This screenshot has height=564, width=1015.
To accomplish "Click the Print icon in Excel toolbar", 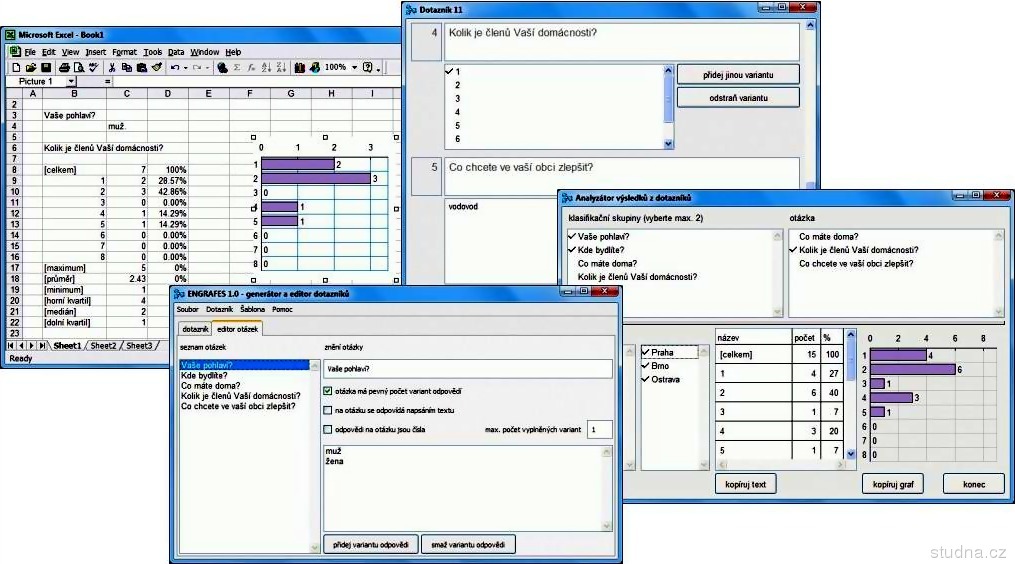I will click(x=64, y=67).
